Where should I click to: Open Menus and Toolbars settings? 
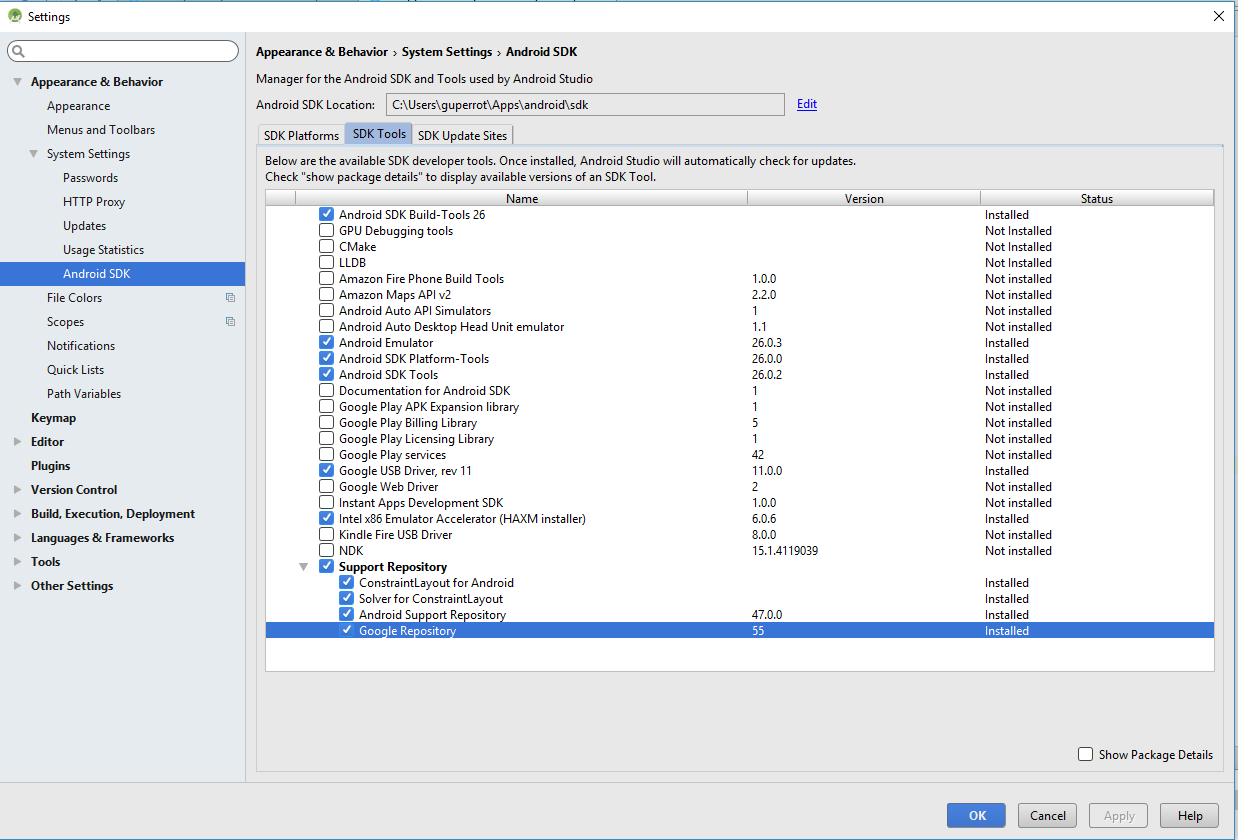tap(101, 130)
